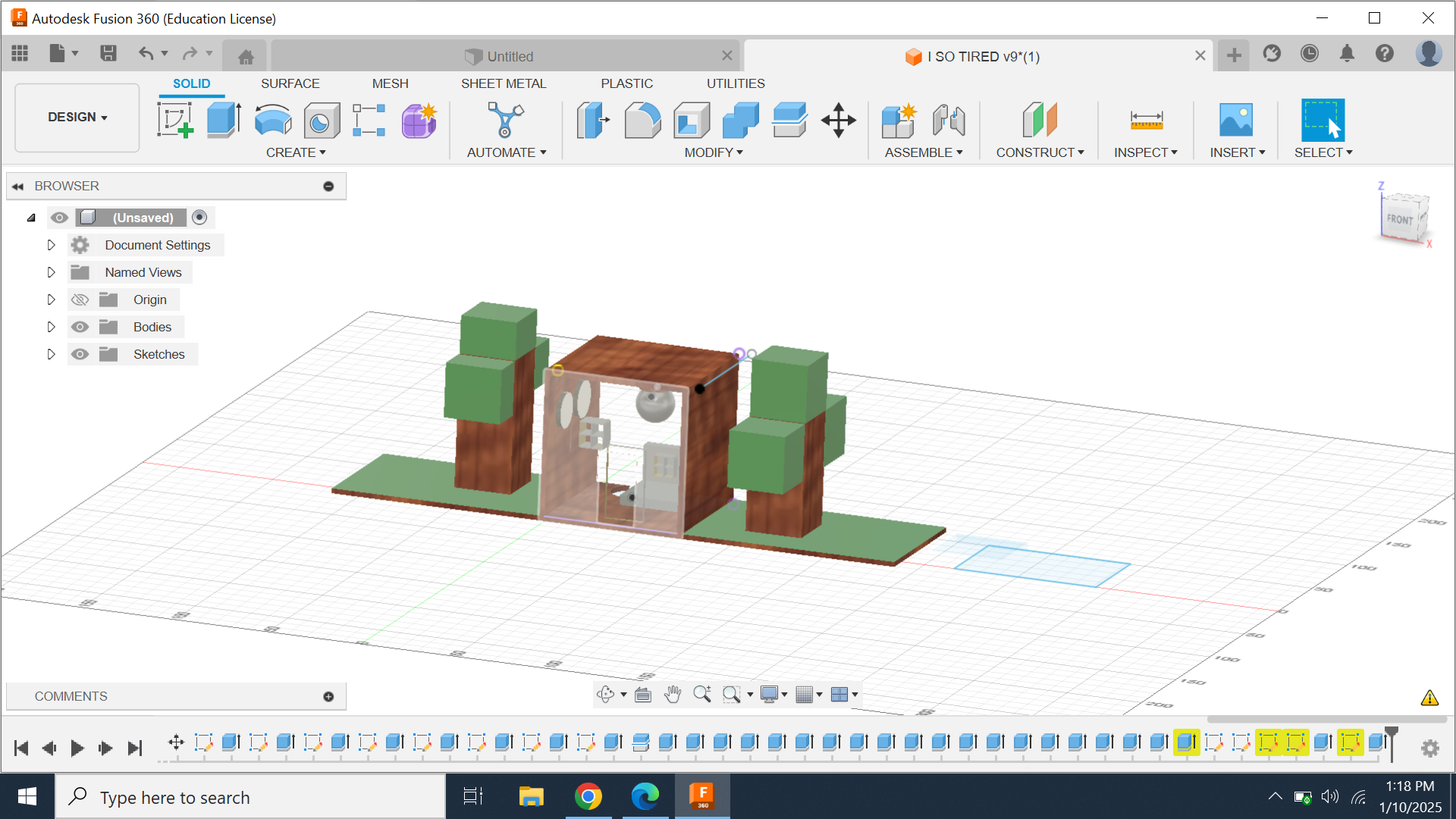
Task: Click the Windows search box
Action: 250,797
